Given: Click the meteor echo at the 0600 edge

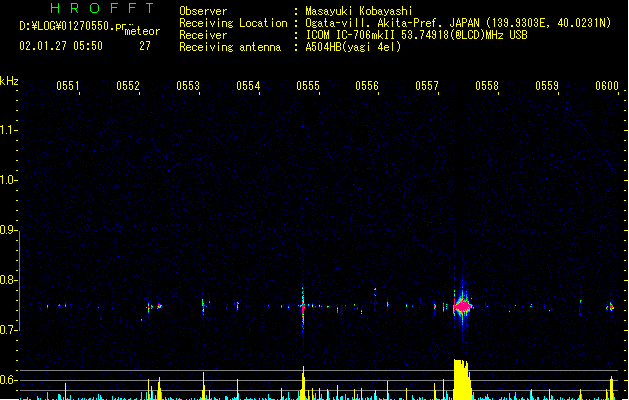Looking at the screenshot, I should 610,307.
